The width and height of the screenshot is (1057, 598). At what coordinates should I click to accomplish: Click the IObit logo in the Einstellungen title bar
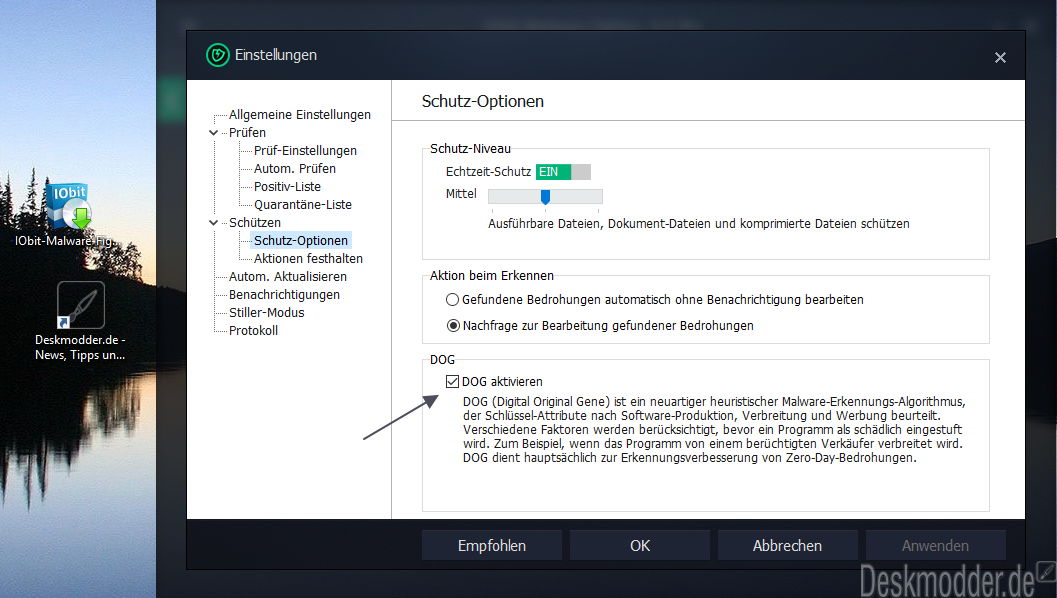(218, 55)
